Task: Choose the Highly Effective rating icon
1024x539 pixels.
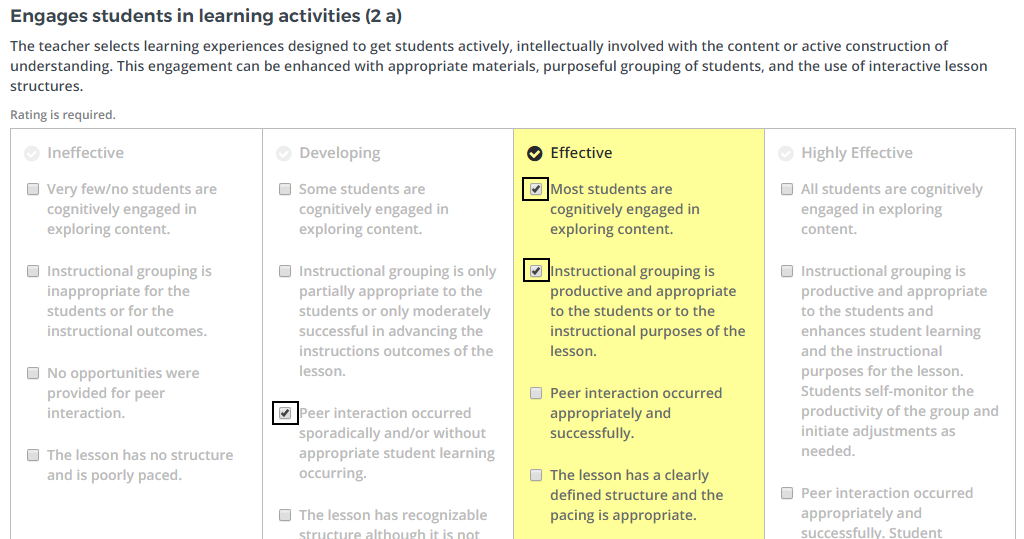Action: [x=786, y=153]
